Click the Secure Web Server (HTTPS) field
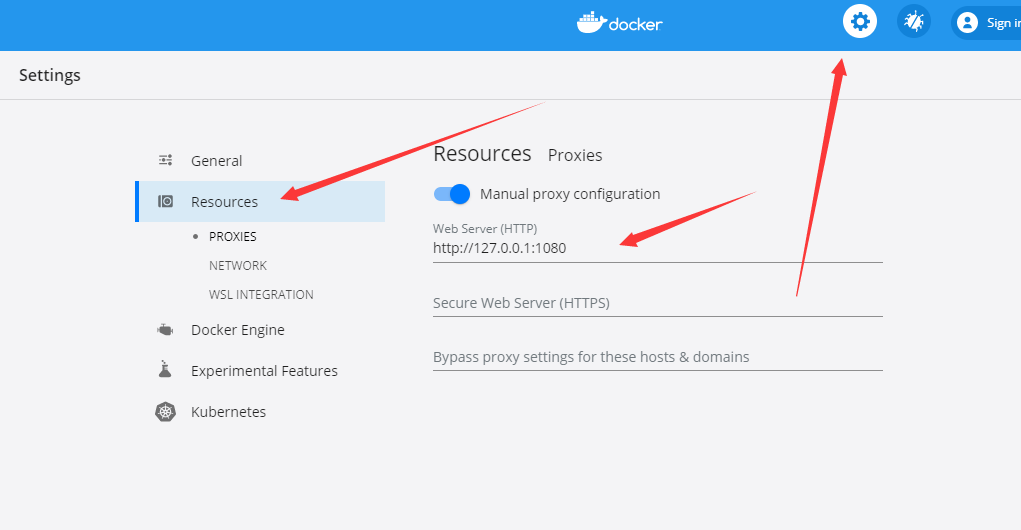The height and width of the screenshot is (530, 1021). click(657, 303)
